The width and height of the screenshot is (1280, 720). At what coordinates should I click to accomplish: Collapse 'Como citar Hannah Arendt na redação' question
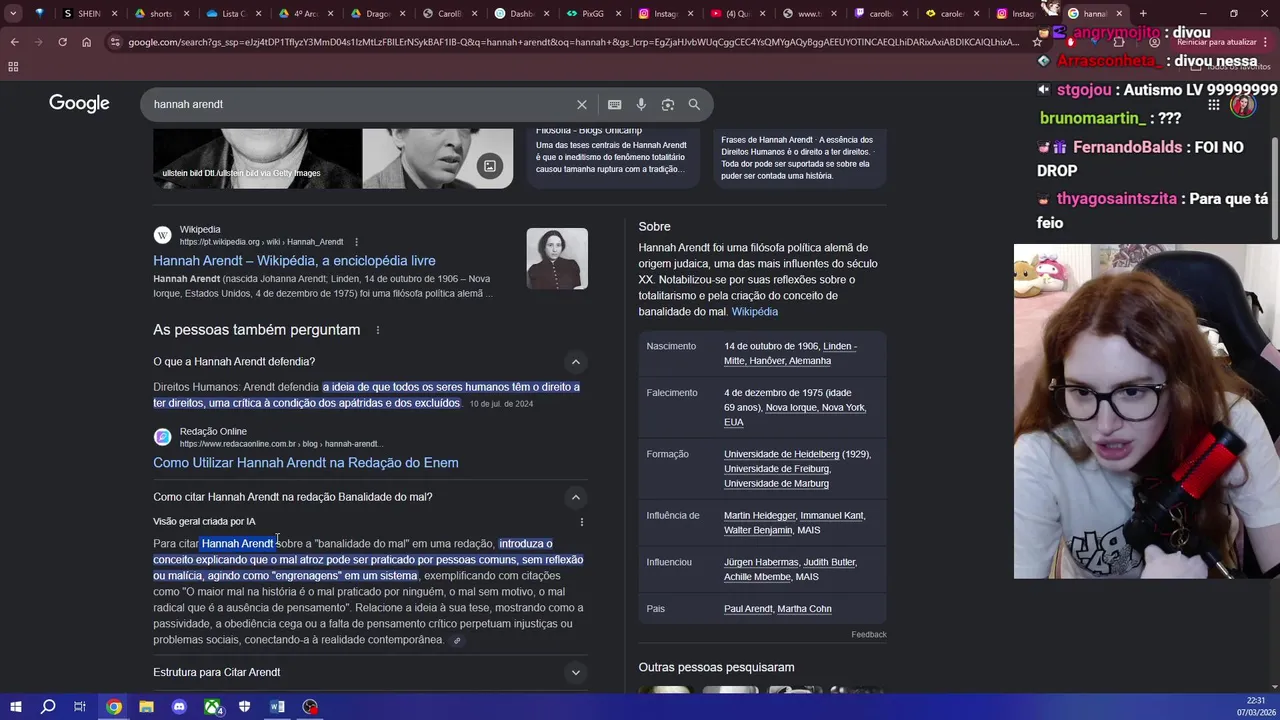click(575, 497)
